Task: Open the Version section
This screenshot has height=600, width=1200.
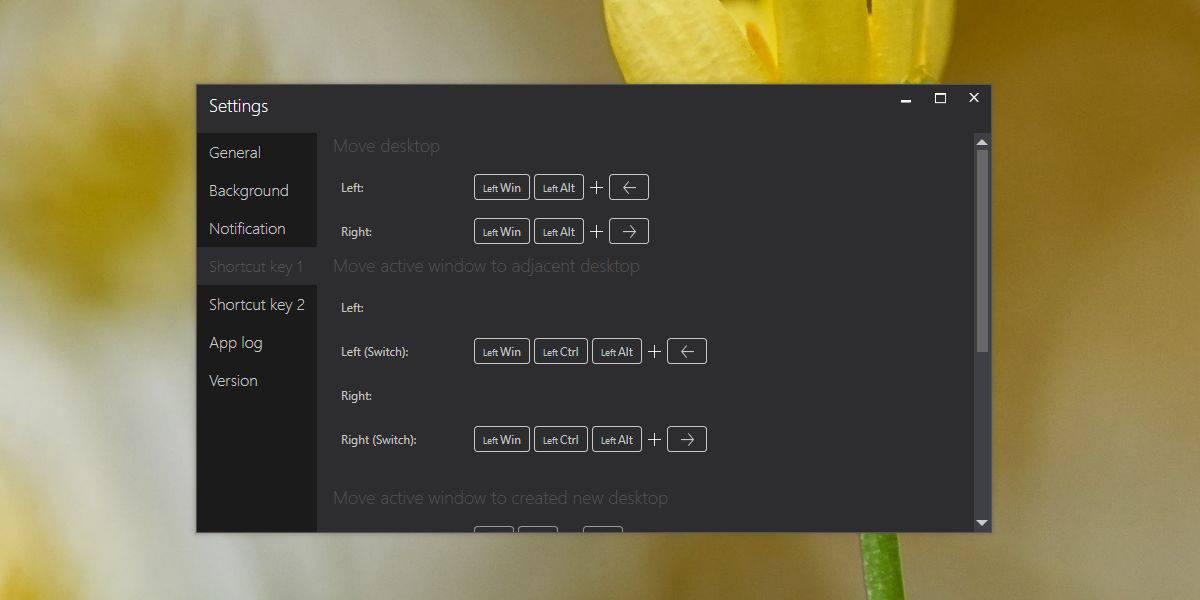Action: tap(256, 380)
